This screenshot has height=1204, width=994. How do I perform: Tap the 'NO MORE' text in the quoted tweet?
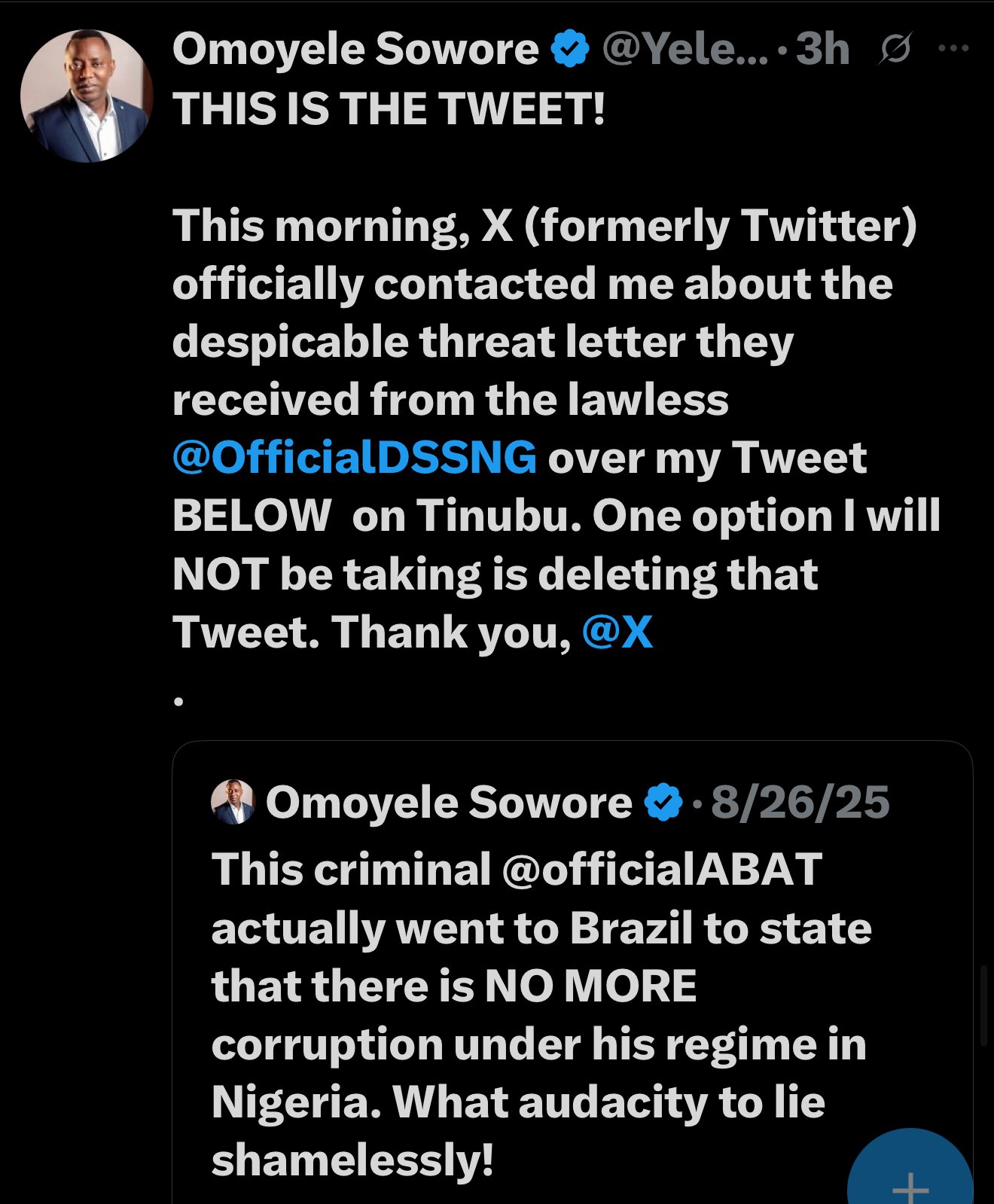click(x=590, y=986)
